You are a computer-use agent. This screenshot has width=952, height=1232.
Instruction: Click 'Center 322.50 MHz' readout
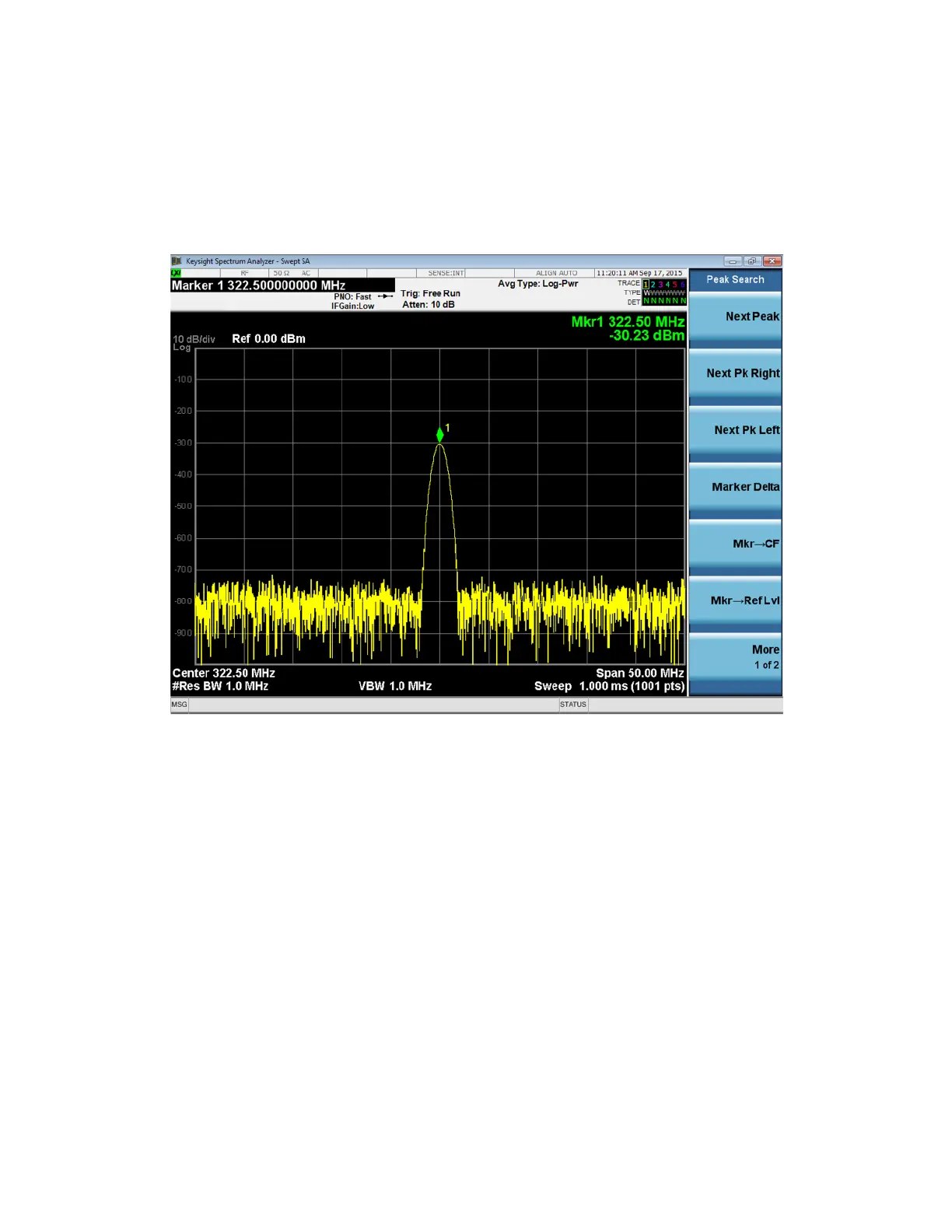point(224,673)
